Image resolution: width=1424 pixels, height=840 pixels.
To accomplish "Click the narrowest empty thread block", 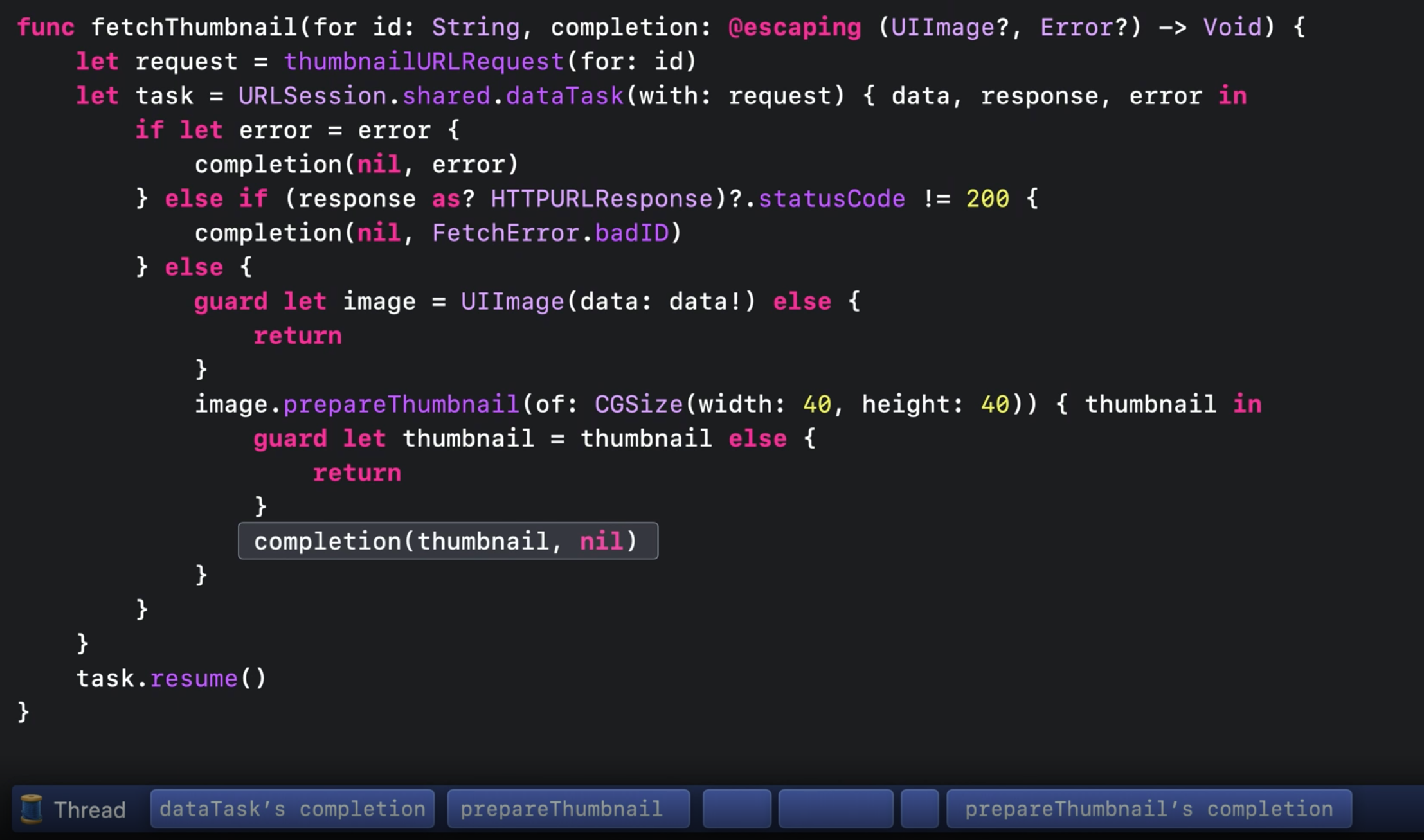I will tap(919, 809).
